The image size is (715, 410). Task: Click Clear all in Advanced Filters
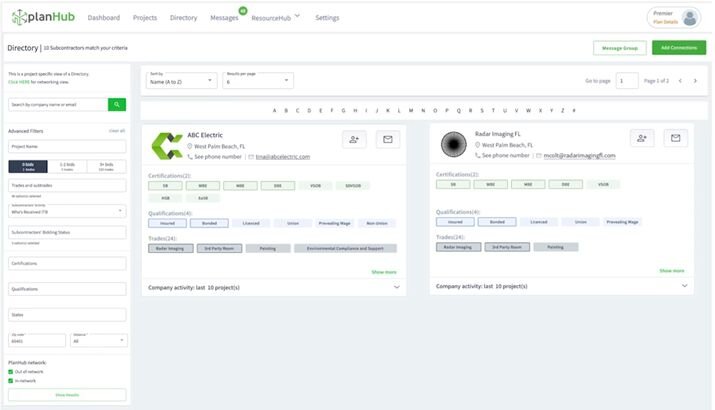117,131
